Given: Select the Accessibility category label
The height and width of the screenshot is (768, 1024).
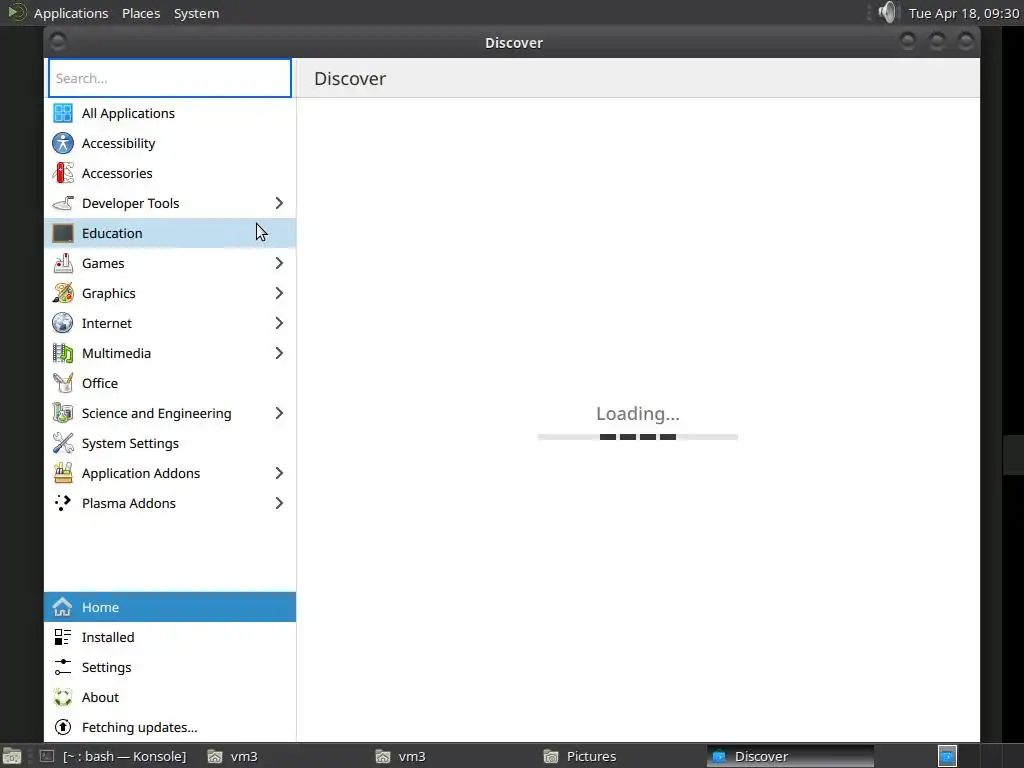Looking at the screenshot, I should [x=118, y=143].
